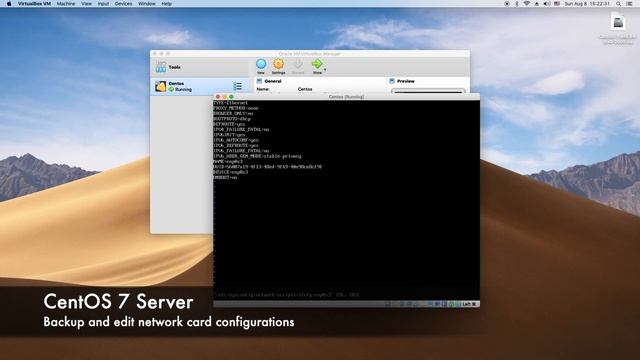The image size is (640, 360).
Task: Open the Window menu
Action: coord(147,4)
